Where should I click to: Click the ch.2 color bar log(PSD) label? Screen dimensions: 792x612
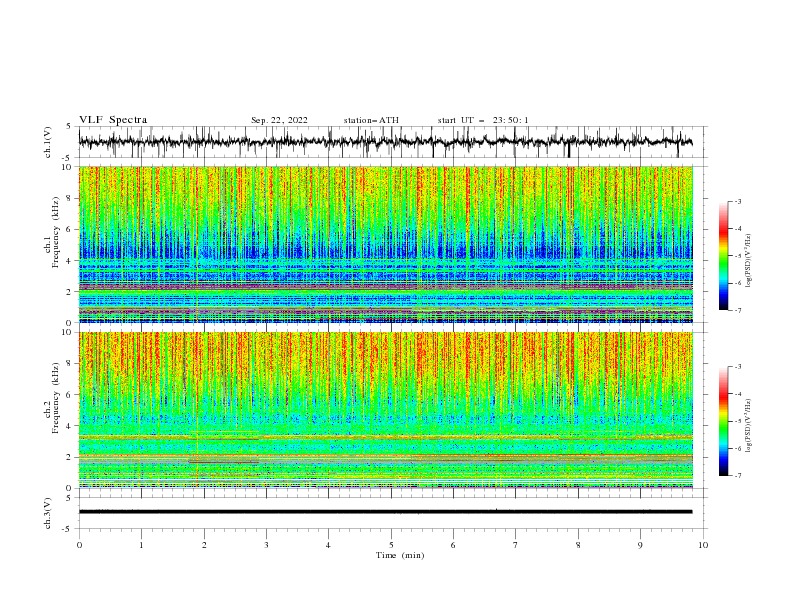click(x=750, y=425)
